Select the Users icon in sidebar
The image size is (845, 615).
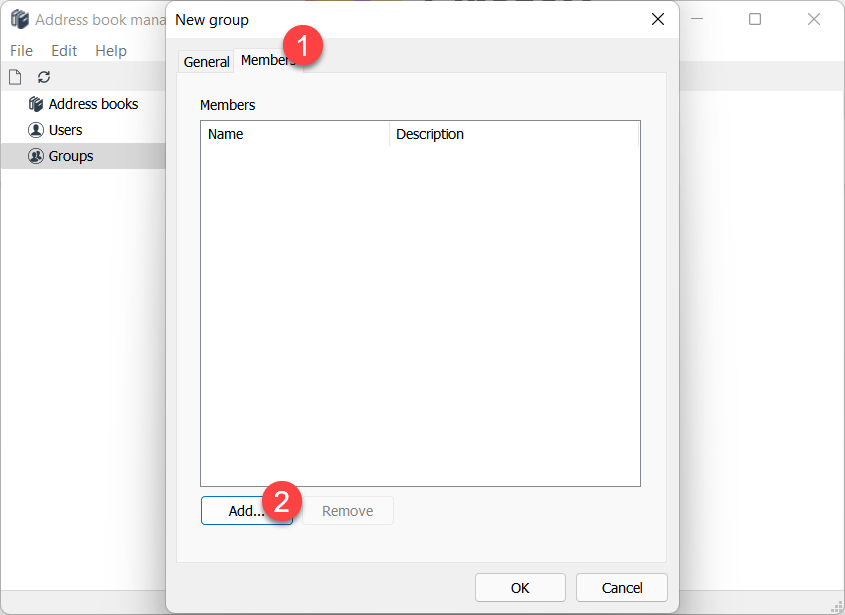click(x=36, y=130)
